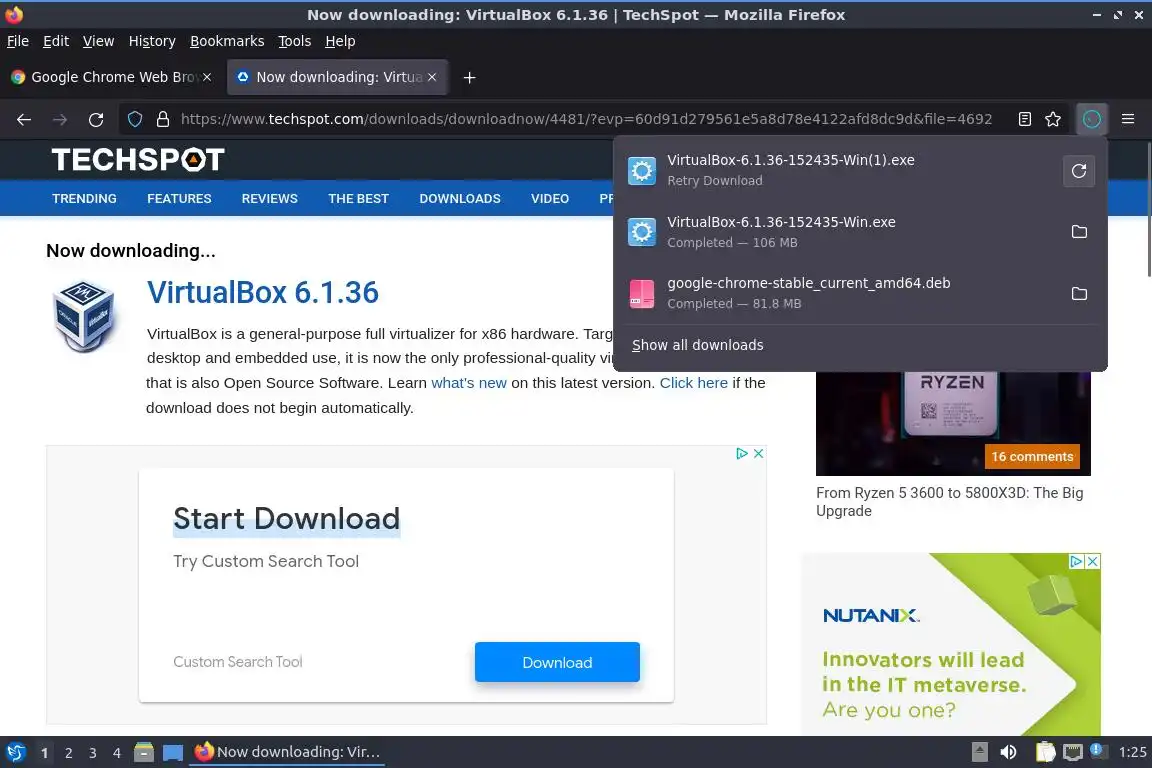Open the Tools menu
This screenshot has width=1152, height=768.
click(x=295, y=41)
